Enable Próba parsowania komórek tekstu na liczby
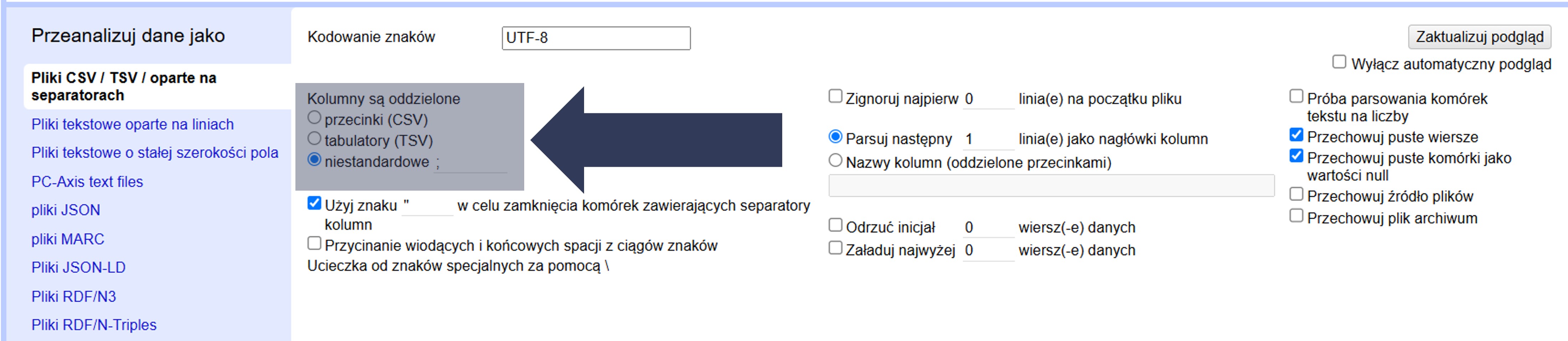This screenshot has width=1568, height=341. coord(1296,97)
